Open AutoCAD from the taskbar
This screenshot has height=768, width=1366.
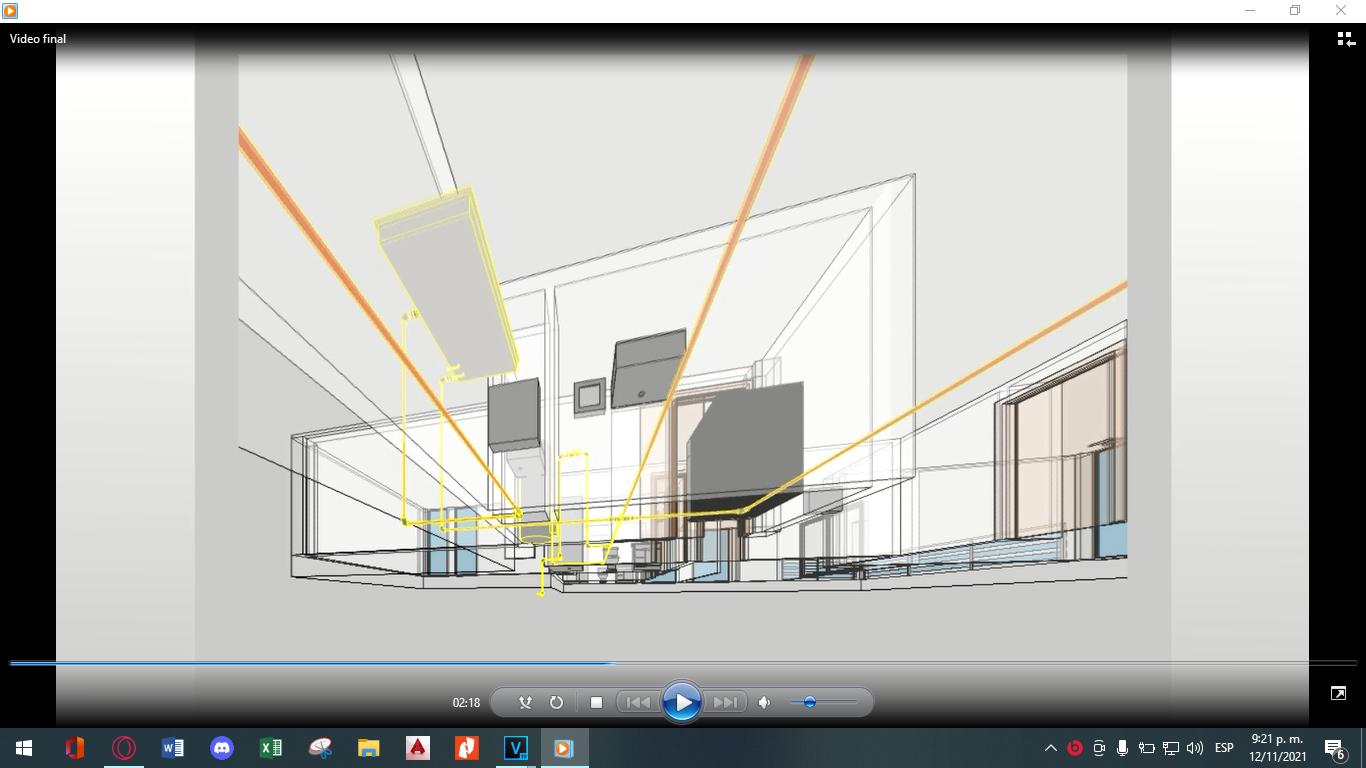click(418, 748)
